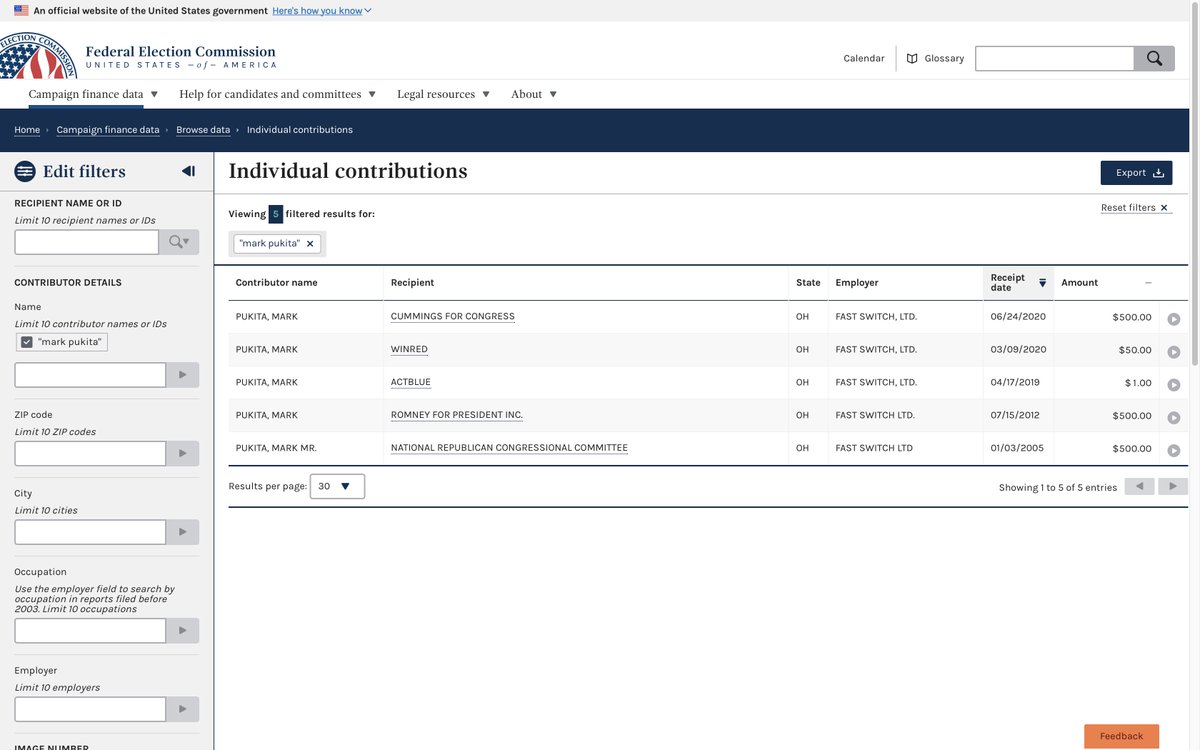The image size is (1200, 750).
Task: Sort by Receipt date arrow
Action: click(x=1042, y=283)
